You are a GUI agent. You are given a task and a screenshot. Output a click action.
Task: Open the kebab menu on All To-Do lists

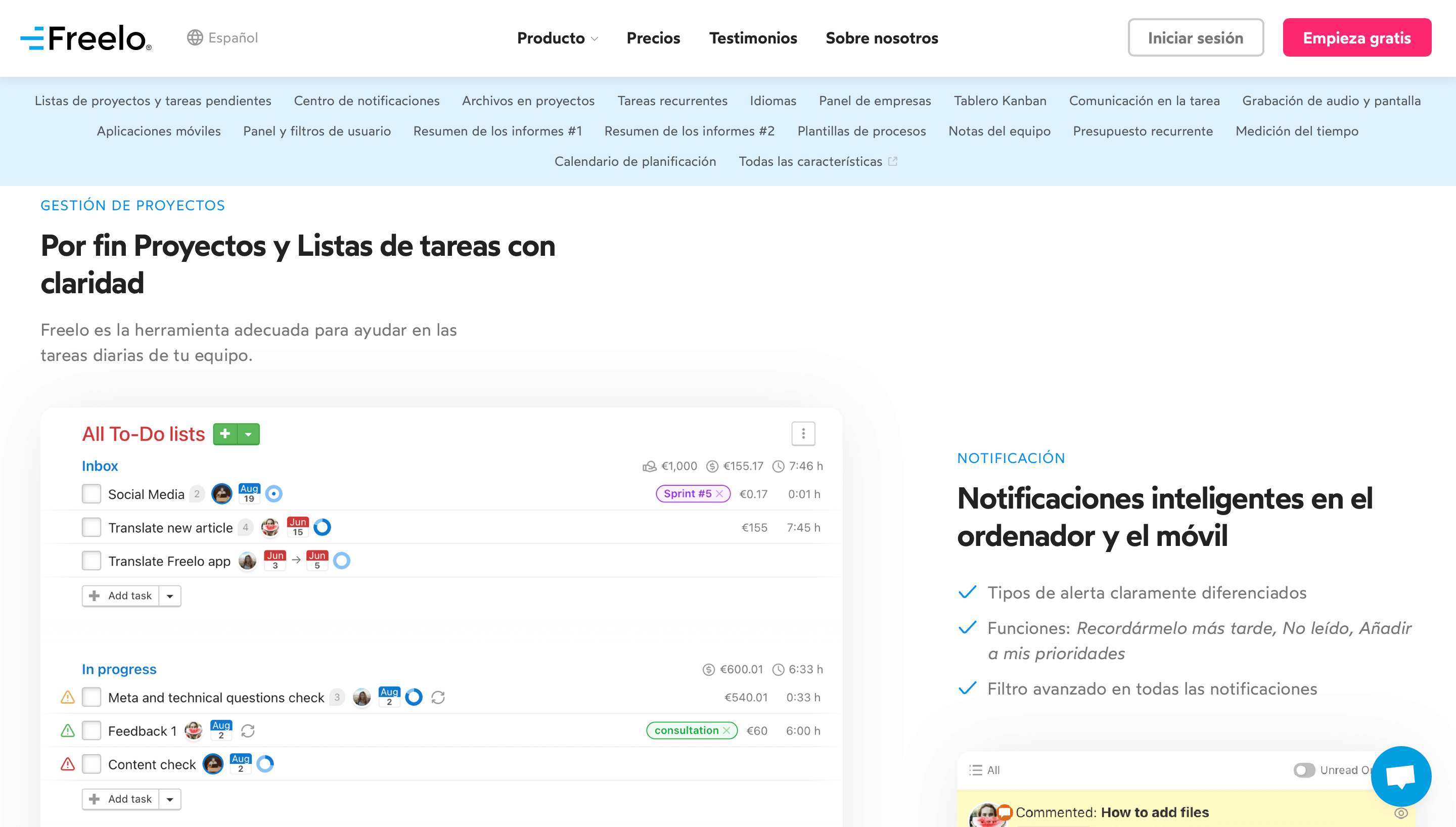tap(803, 433)
